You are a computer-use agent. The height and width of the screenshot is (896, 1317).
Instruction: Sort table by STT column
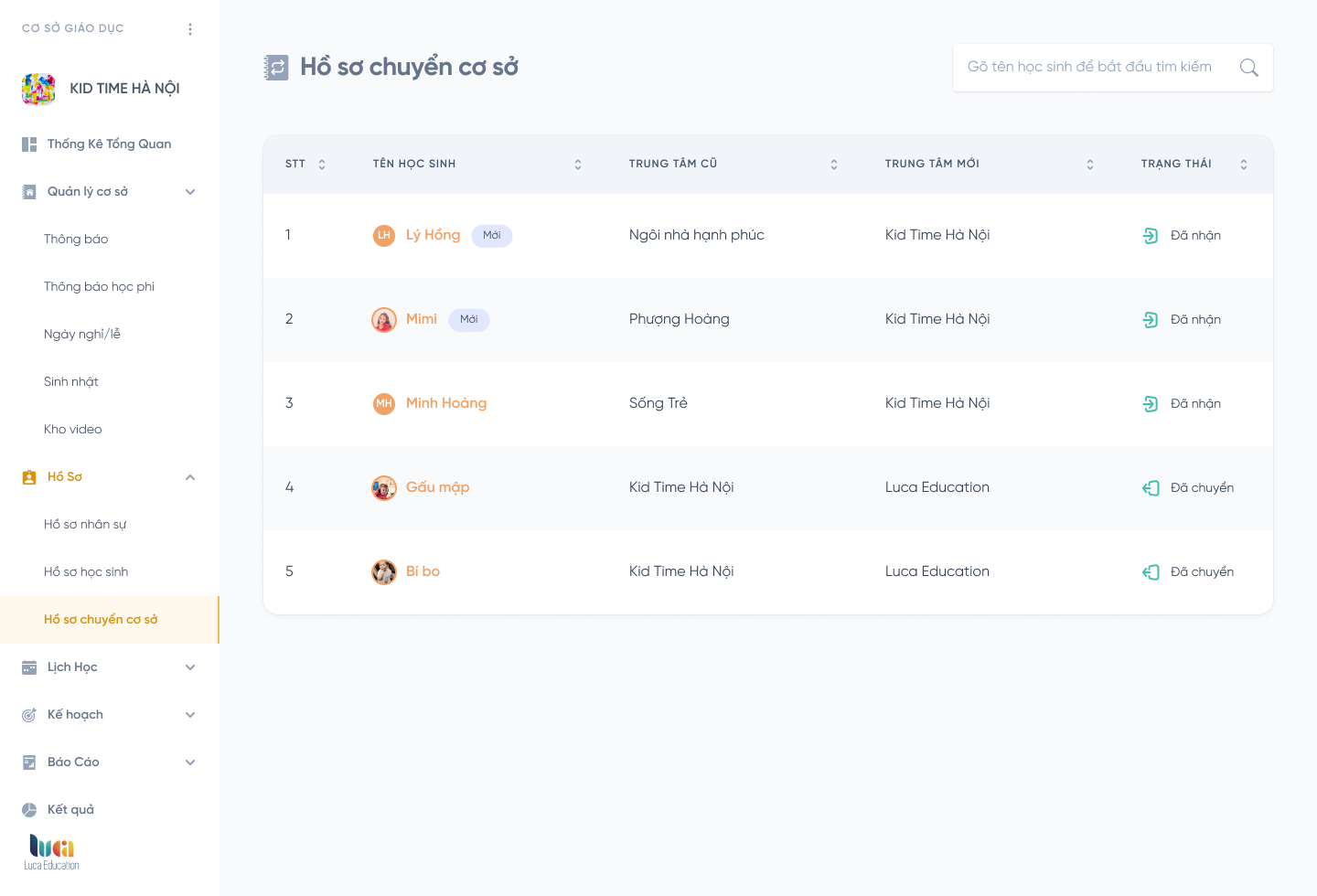[322, 165]
